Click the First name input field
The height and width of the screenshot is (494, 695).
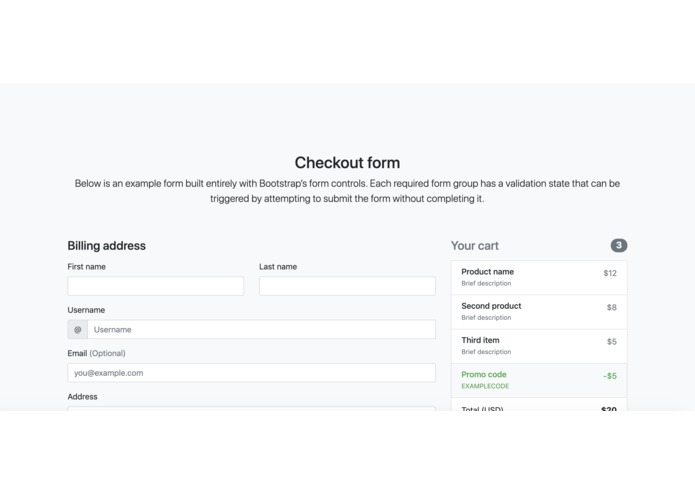156,286
